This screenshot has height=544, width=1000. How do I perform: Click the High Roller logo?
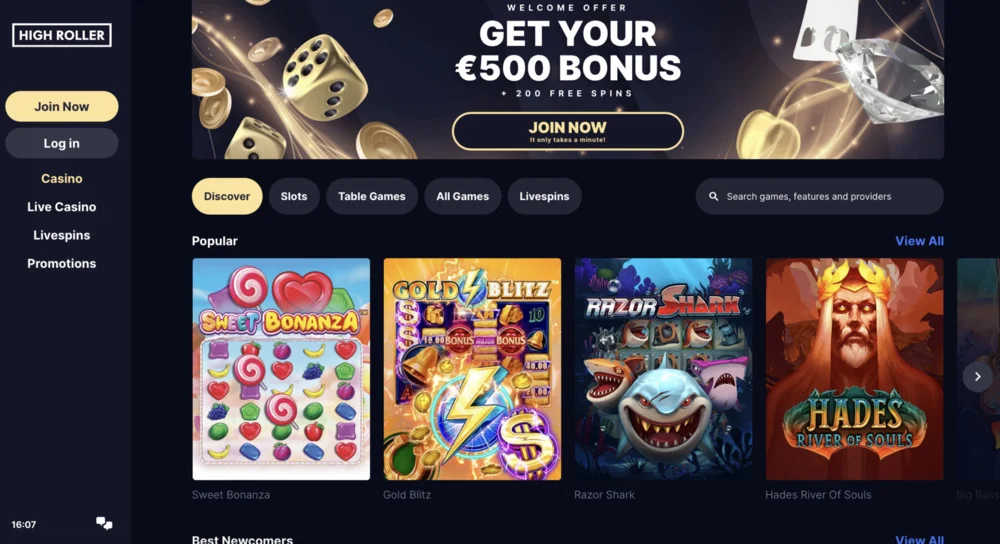(x=62, y=35)
